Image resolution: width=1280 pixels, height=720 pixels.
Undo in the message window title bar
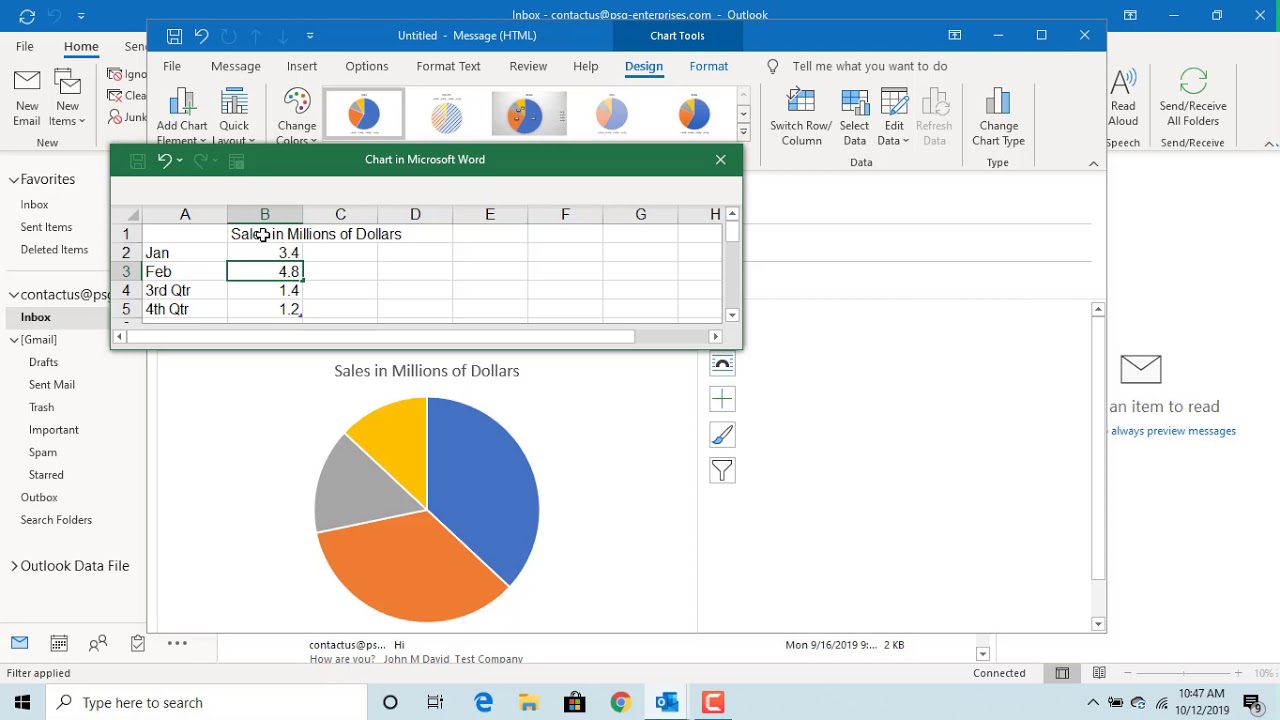coord(201,36)
